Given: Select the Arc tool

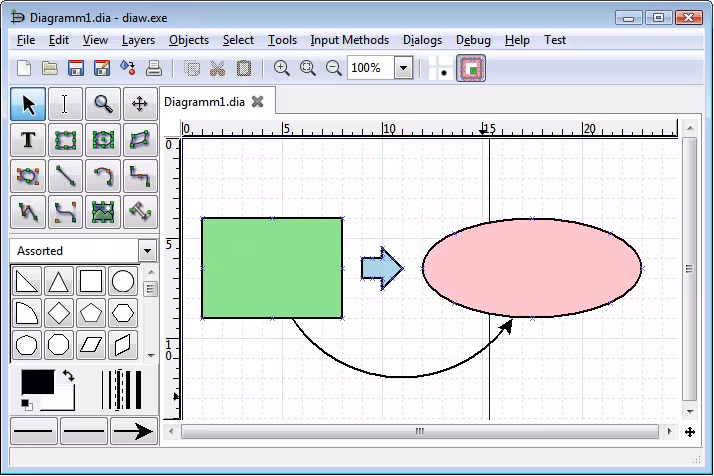Looking at the screenshot, I should click(x=103, y=176).
